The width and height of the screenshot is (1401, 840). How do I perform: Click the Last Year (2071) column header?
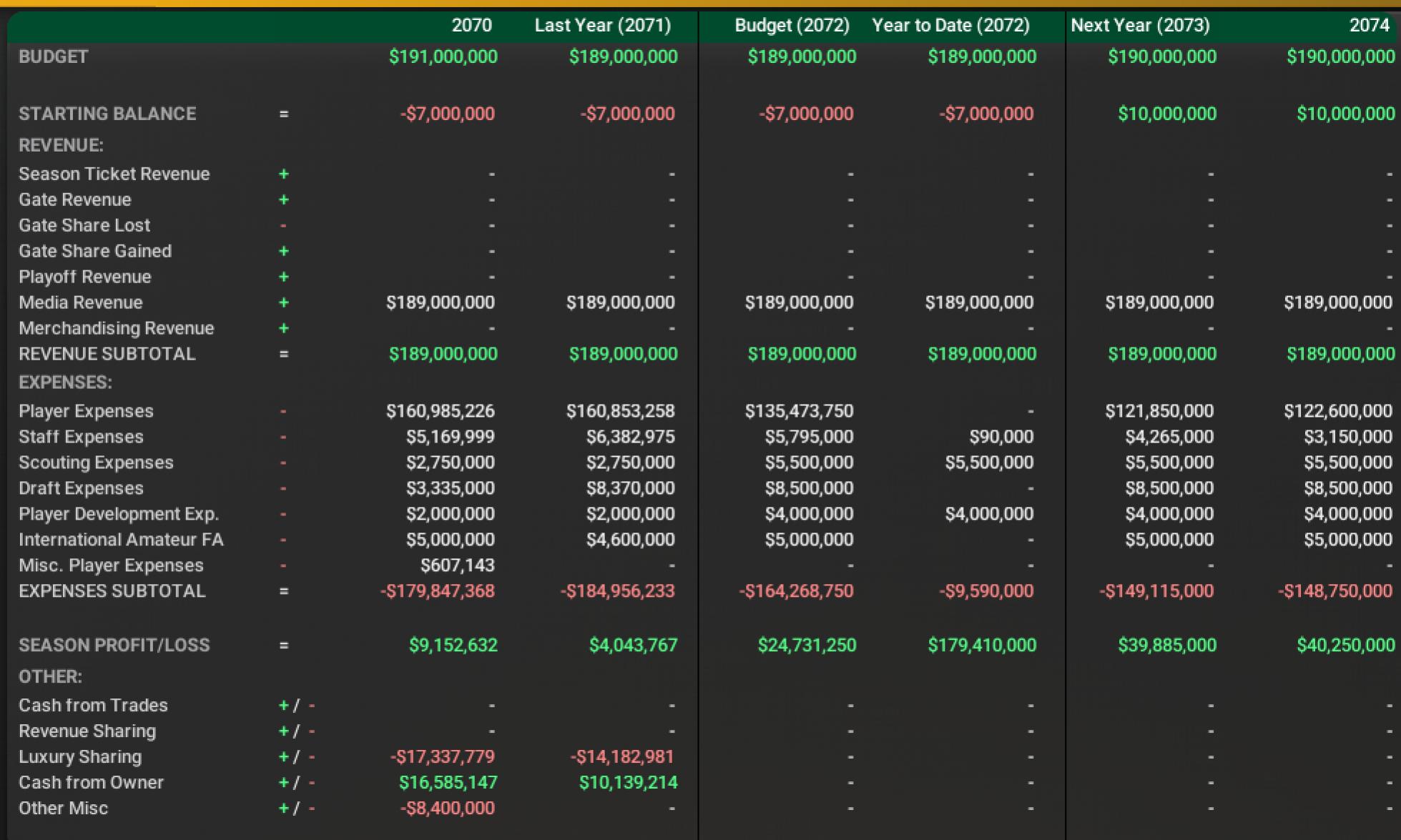point(602,26)
